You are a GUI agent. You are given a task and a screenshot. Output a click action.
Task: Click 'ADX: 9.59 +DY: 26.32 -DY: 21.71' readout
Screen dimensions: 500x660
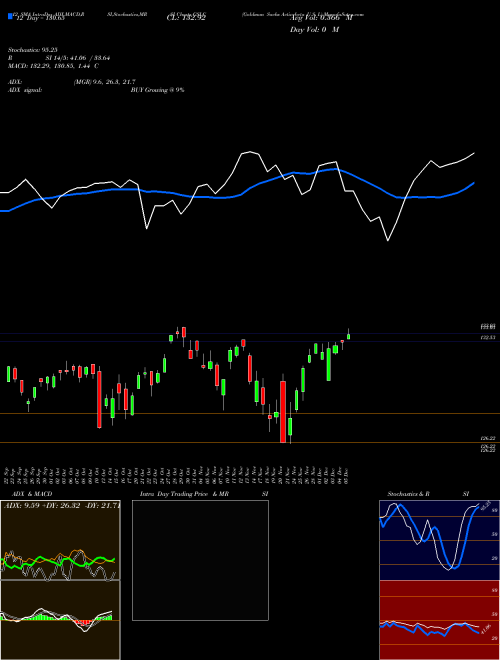coord(61,505)
